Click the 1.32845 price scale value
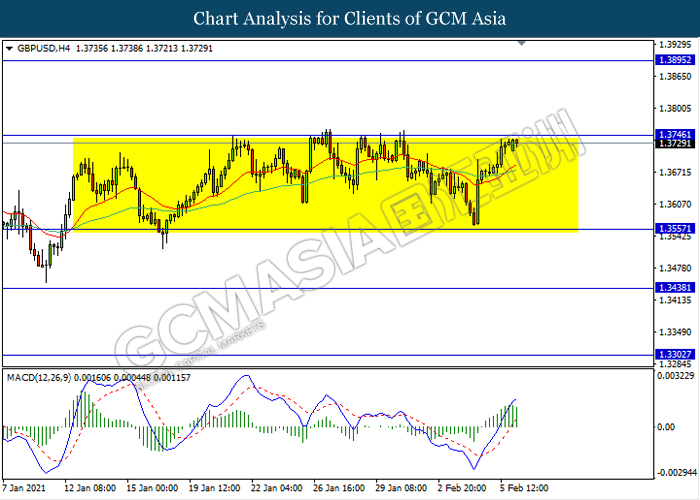Screen dimensions: 700x500 pos(675,364)
